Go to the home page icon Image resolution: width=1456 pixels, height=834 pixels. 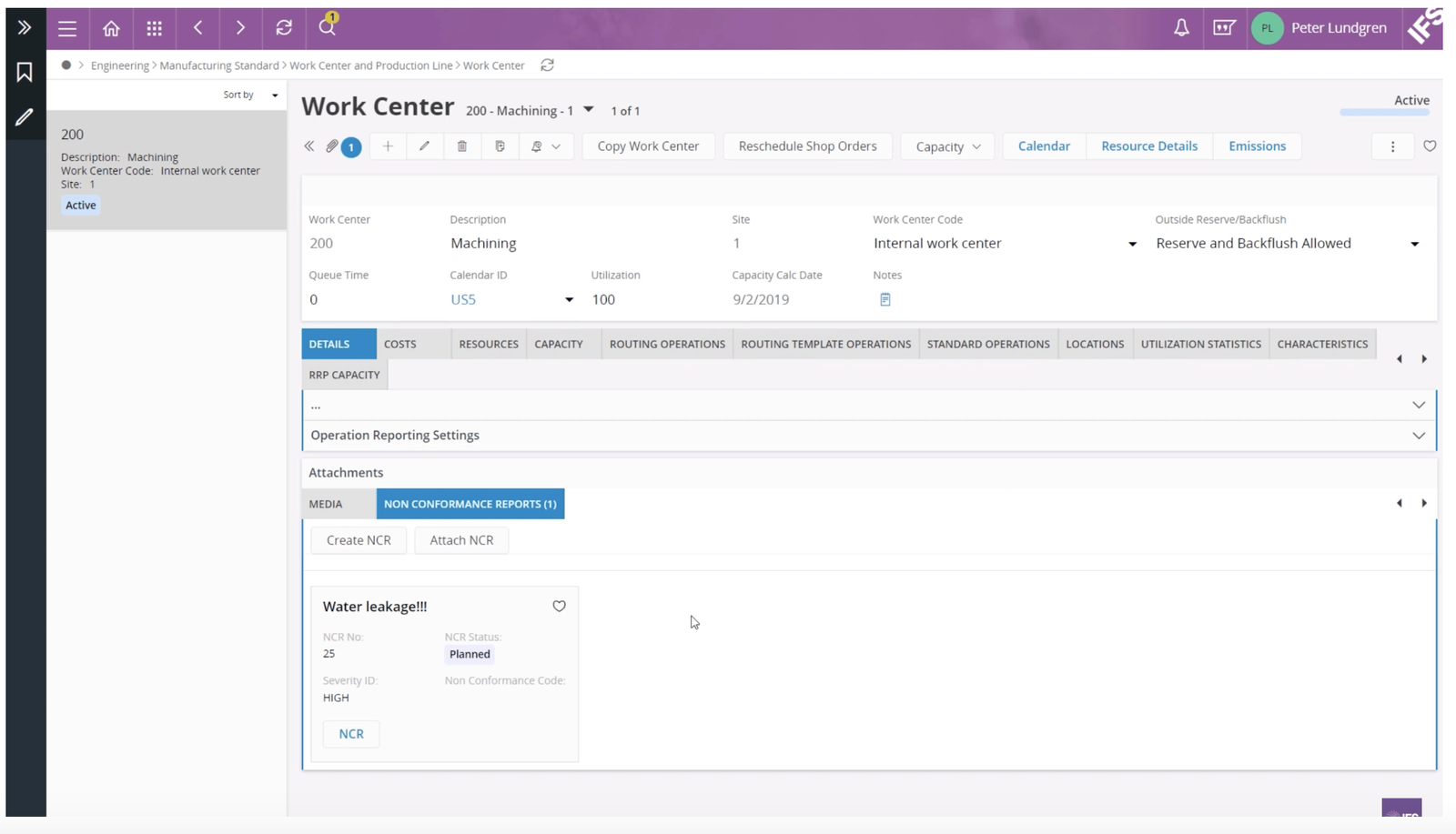111,28
